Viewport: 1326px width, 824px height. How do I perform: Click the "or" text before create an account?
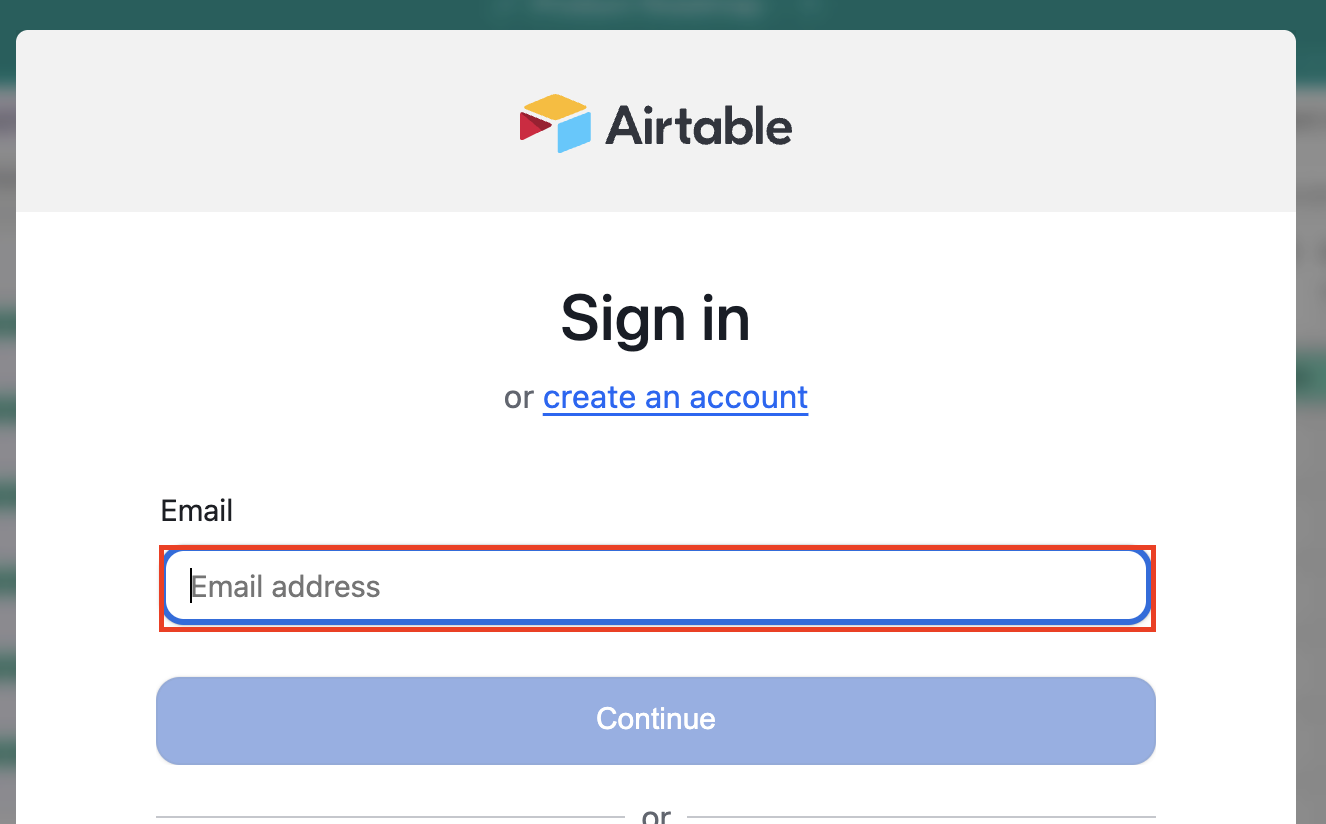519,397
